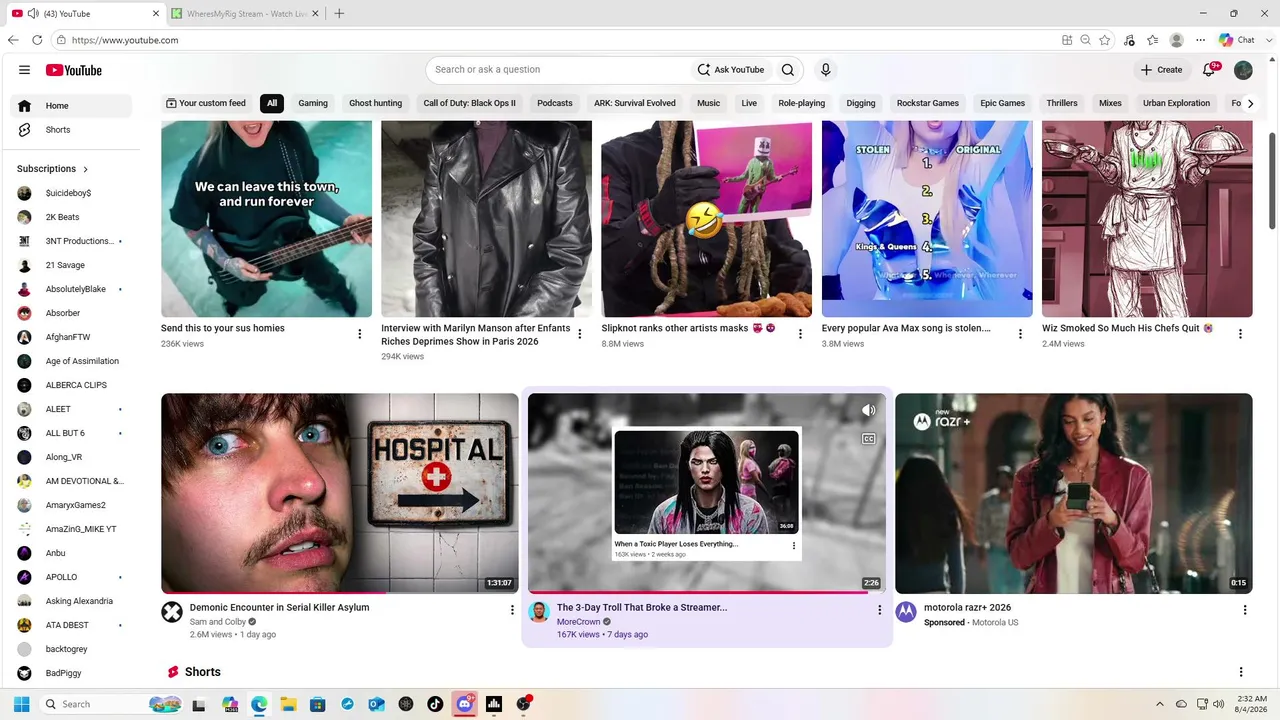Mute the YouTube browser tab audio

point(33,14)
